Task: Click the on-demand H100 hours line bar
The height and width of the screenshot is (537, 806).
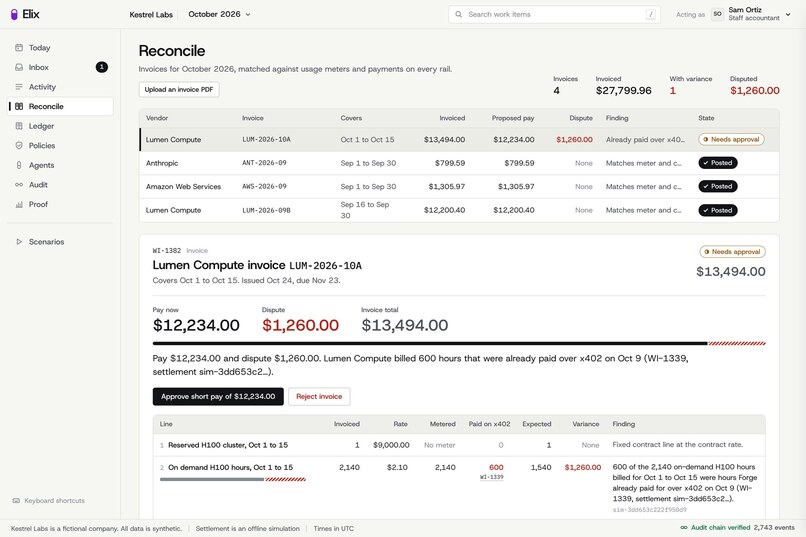Action: click(x=233, y=479)
